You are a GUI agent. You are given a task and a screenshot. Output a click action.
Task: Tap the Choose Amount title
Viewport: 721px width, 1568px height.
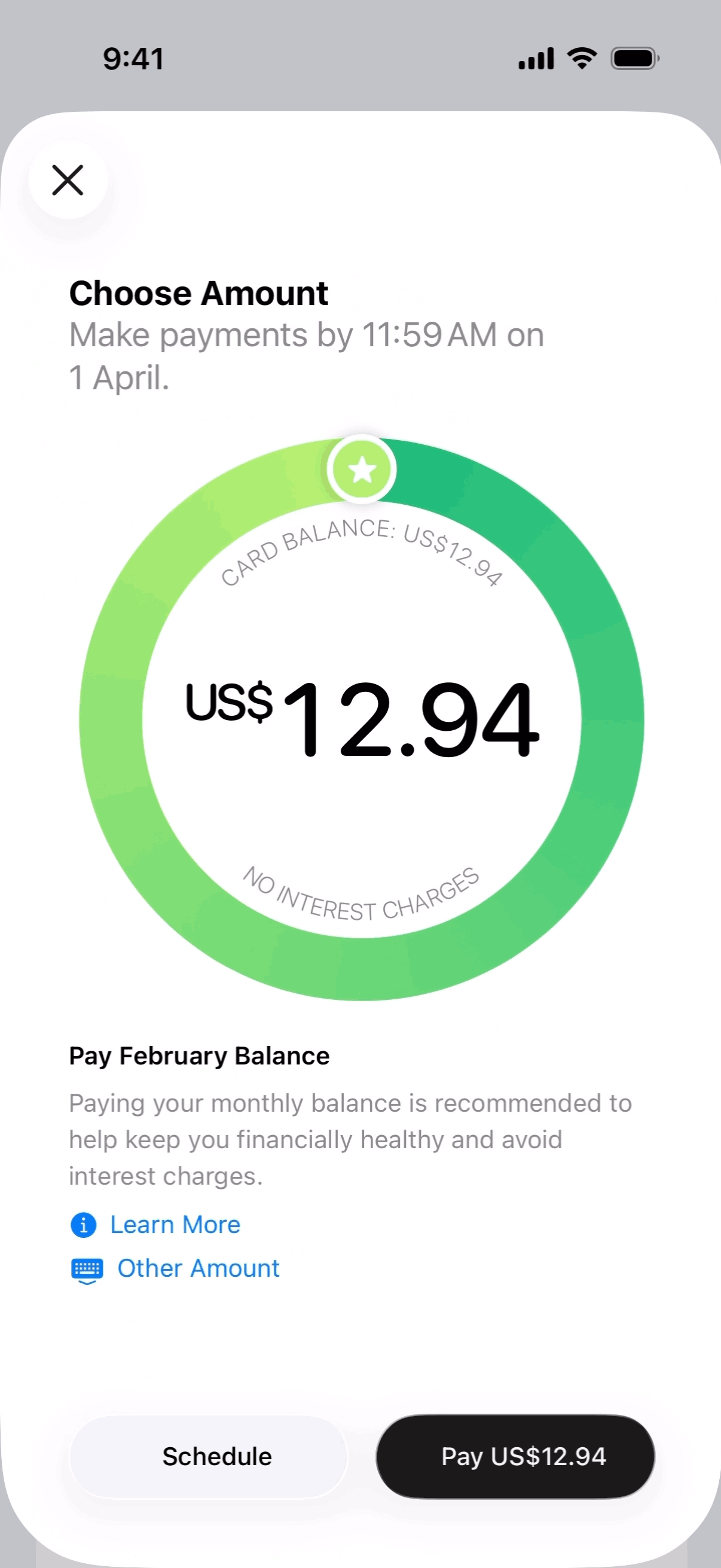[x=198, y=294]
